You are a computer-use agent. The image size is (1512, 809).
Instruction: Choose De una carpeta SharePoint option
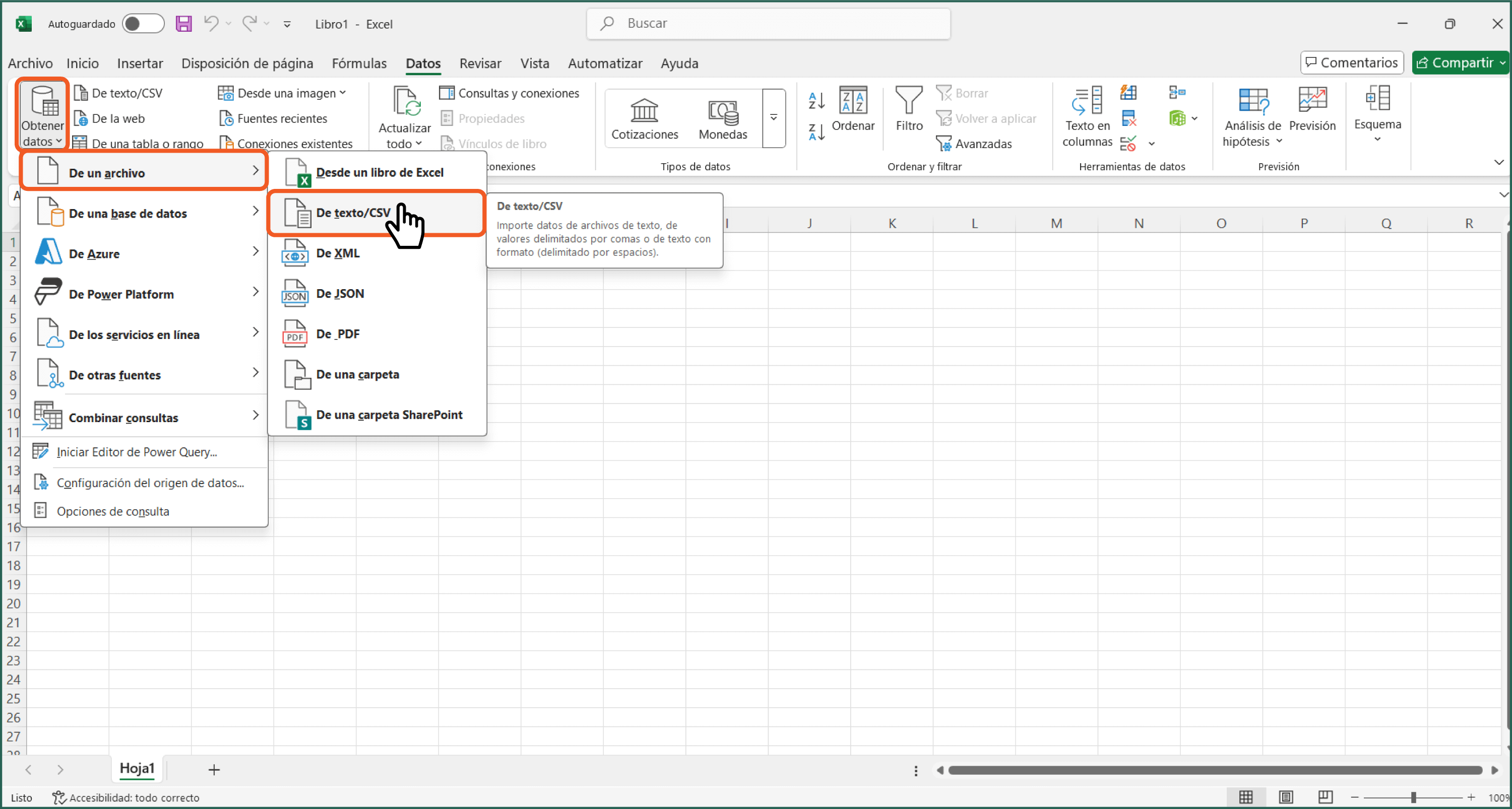point(377,415)
